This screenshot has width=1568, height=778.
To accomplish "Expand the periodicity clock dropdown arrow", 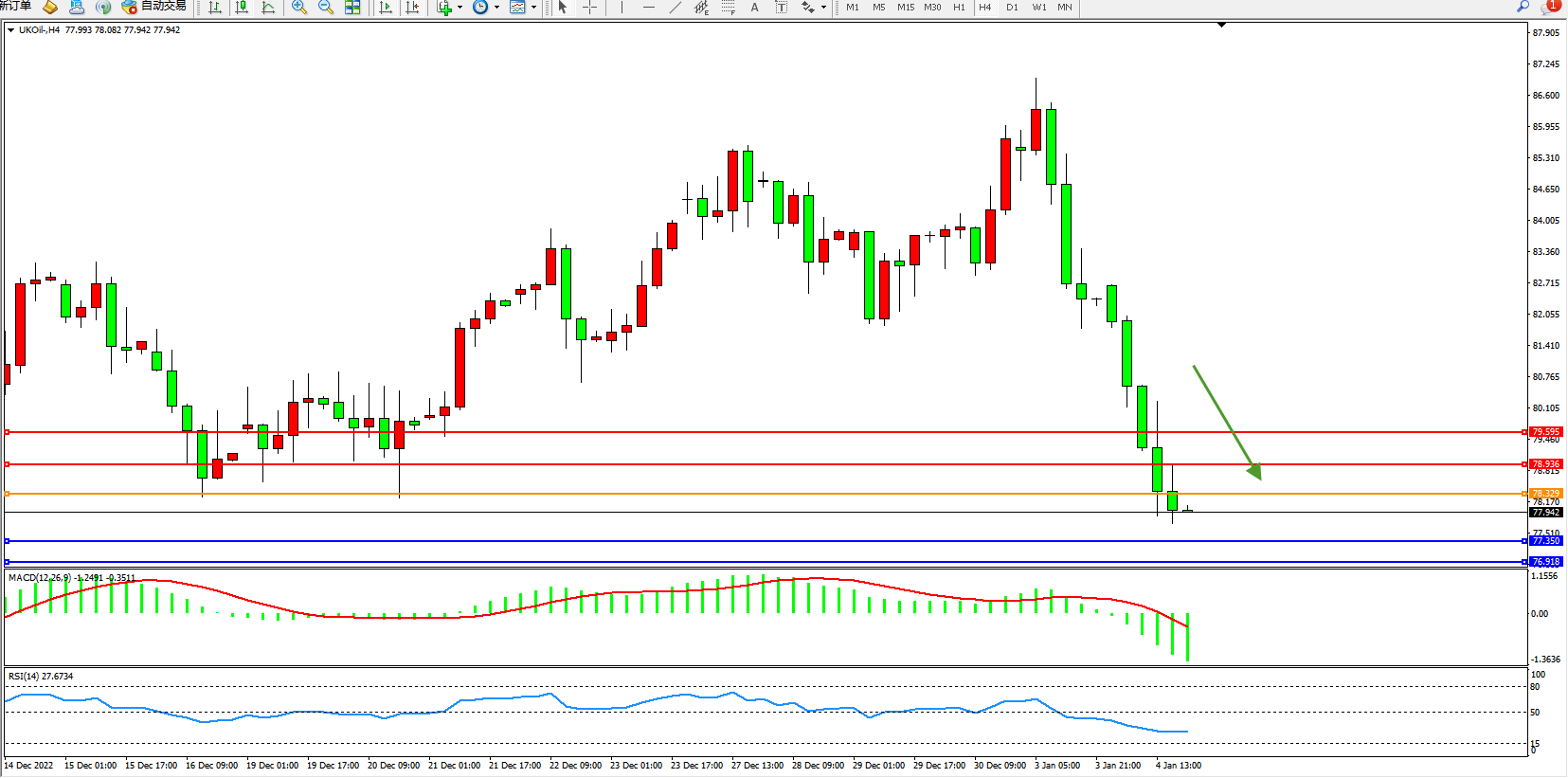I will [496, 8].
